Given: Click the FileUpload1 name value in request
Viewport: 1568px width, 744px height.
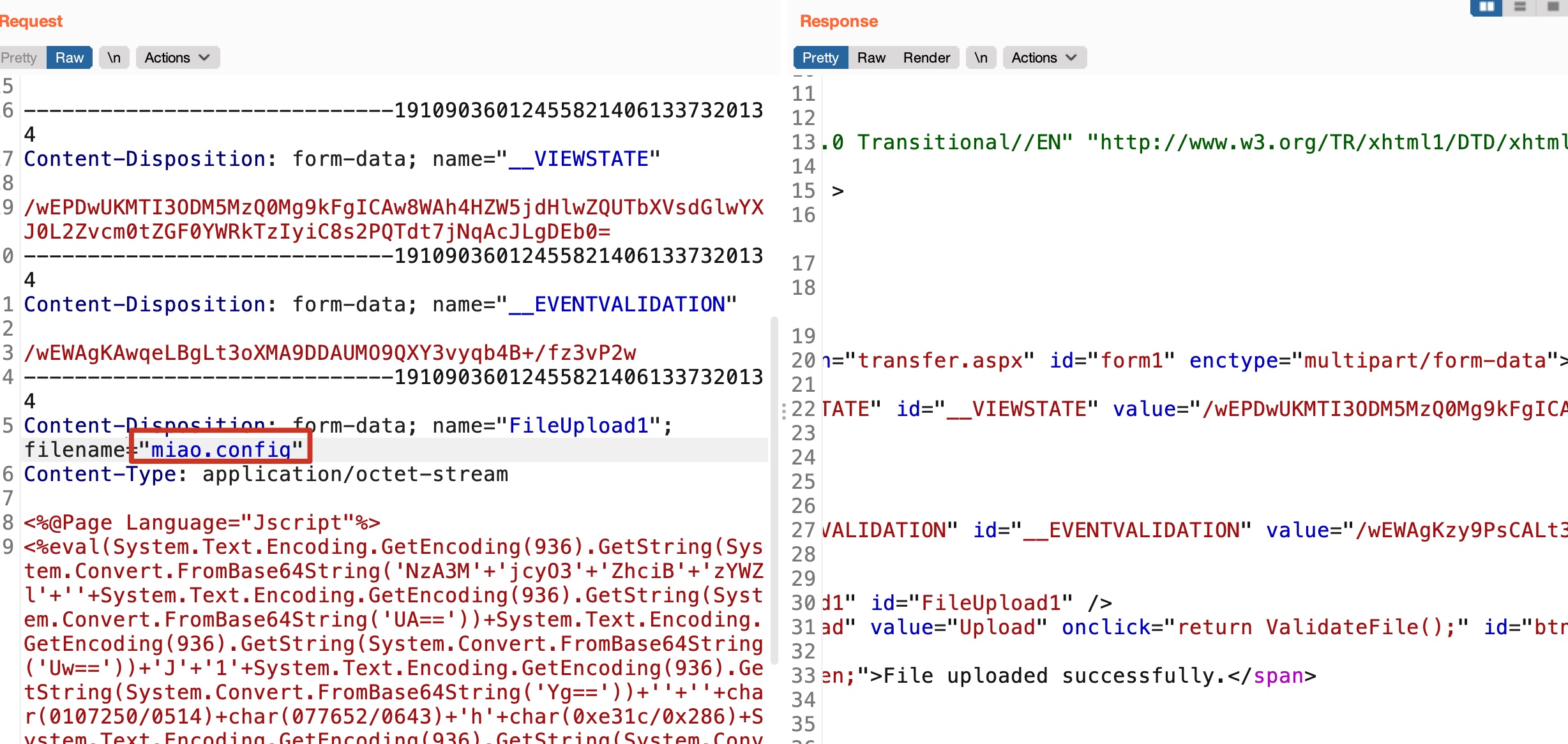Looking at the screenshot, I should pos(578,426).
